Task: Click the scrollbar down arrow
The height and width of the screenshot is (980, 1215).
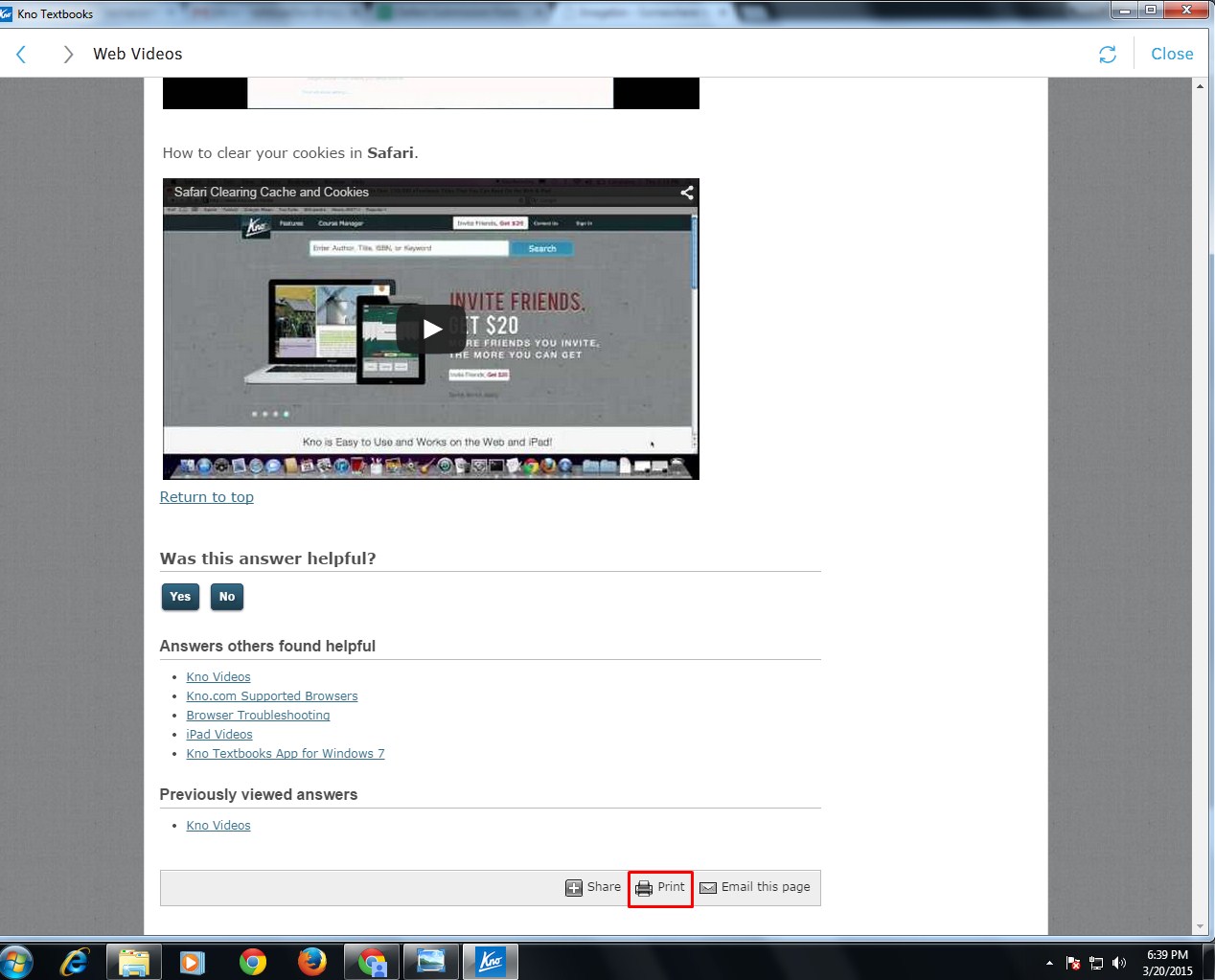Action: pyautogui.click(x=1200, y=927)
